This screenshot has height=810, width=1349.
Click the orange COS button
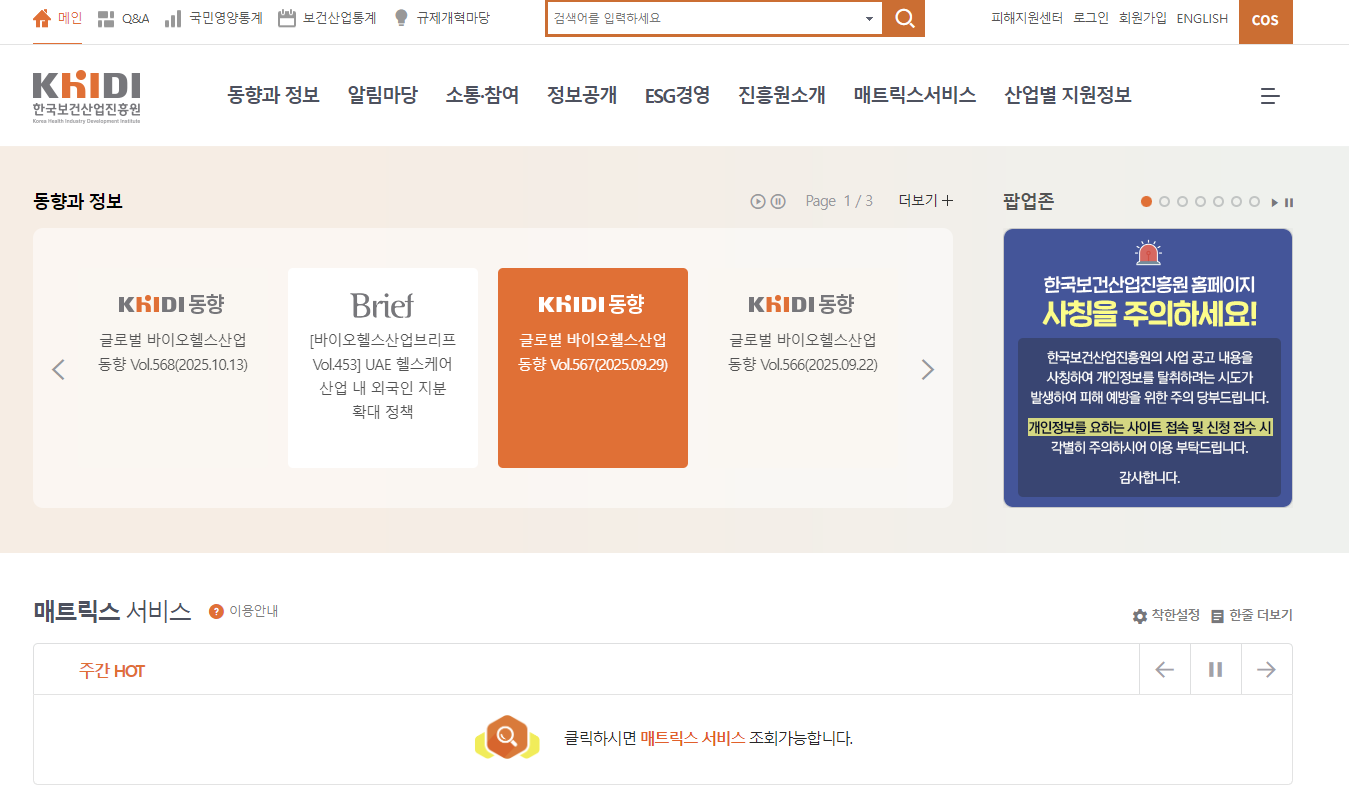1265,21
